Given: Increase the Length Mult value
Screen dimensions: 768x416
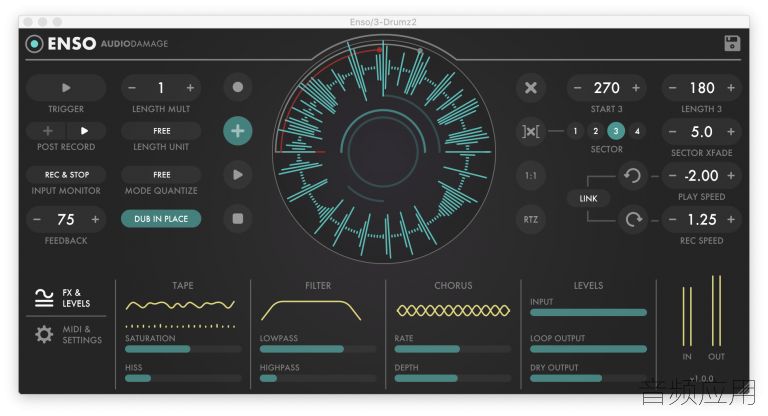Looking at the screenshot, I should pos(190,88).
